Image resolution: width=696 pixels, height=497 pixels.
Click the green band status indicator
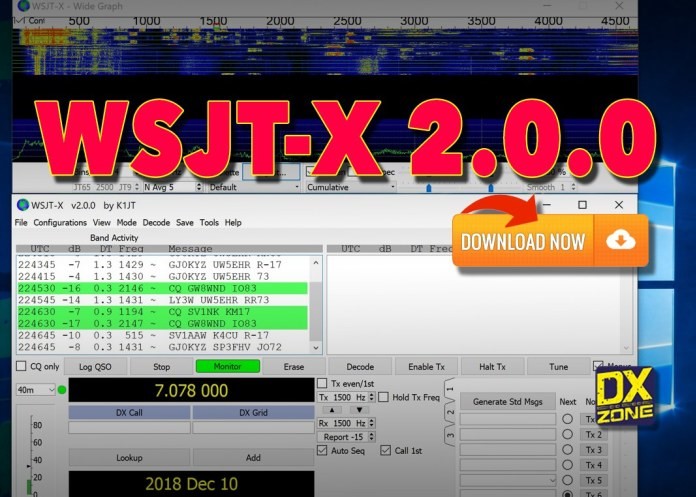[x=62, y=390]
